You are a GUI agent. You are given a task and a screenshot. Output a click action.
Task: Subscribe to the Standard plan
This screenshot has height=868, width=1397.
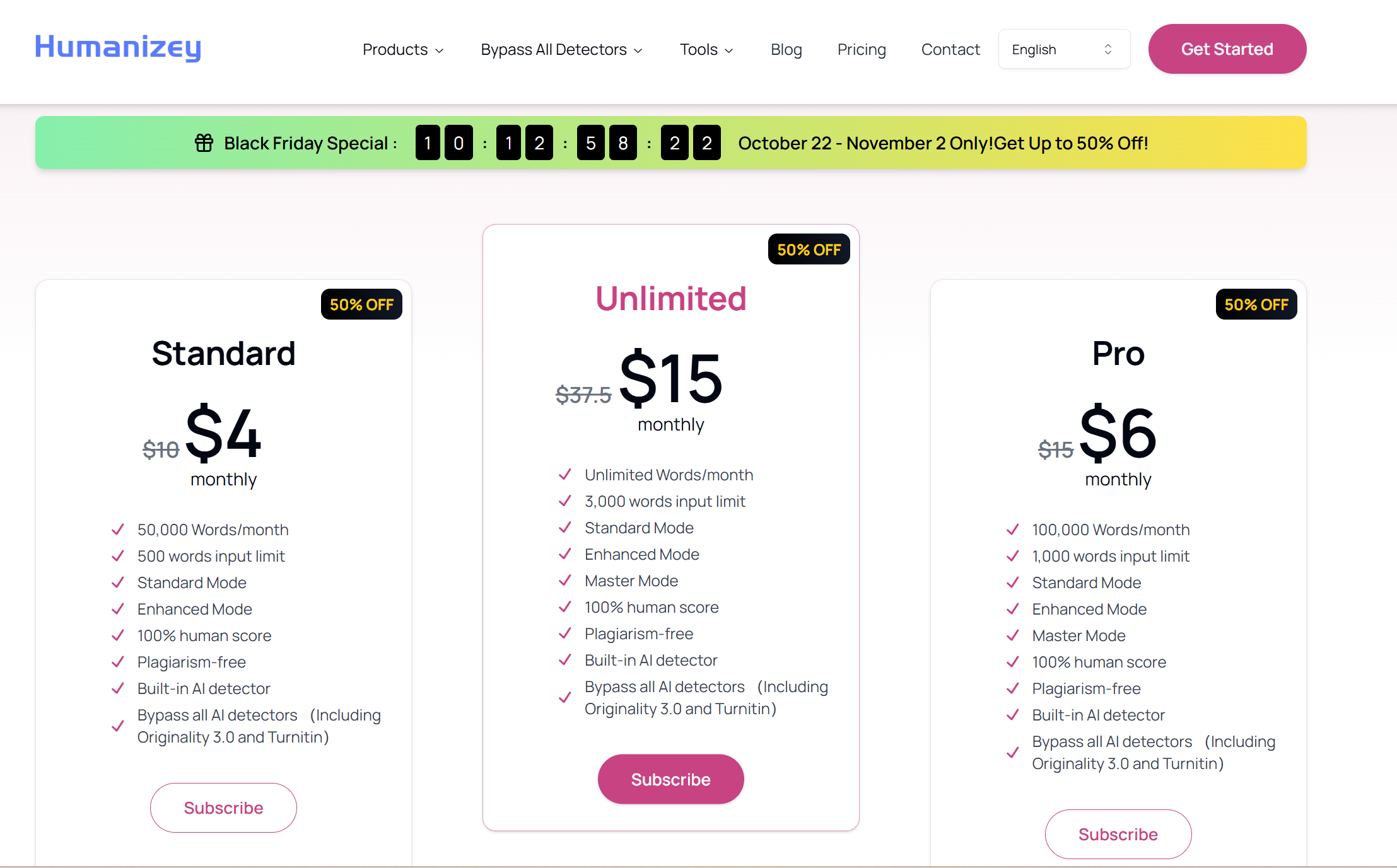[x=223, y=807]
